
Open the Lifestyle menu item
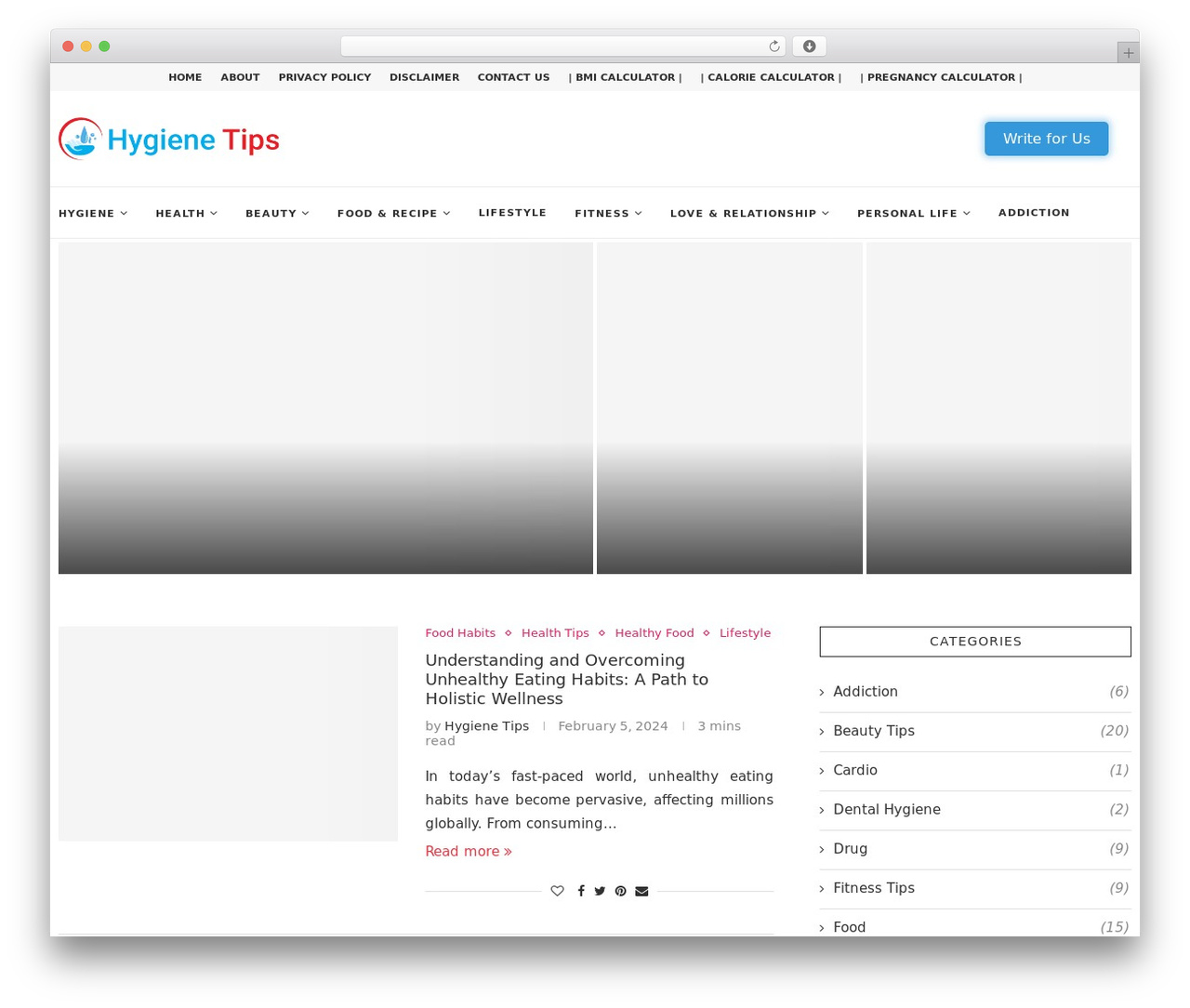pyautogui.click(x=512, y=213)
